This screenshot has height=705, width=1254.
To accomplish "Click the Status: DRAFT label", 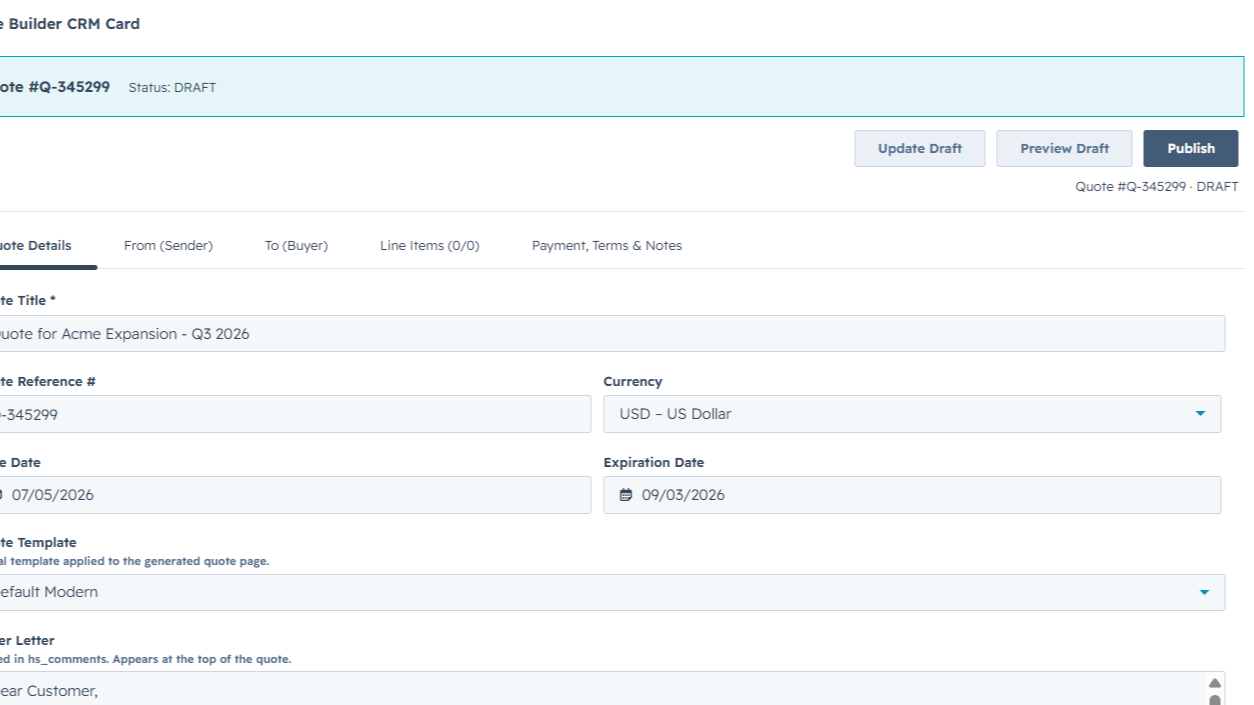I will coord(172,87).
